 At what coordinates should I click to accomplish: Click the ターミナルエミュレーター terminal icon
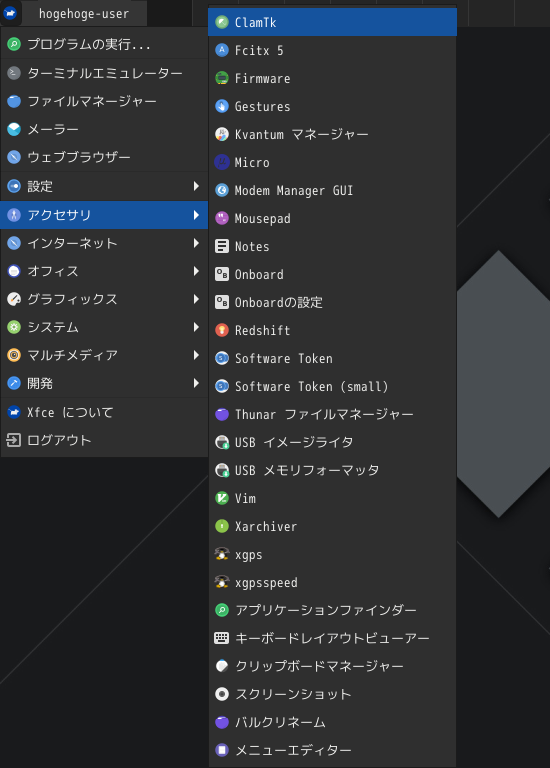[14, 73]
